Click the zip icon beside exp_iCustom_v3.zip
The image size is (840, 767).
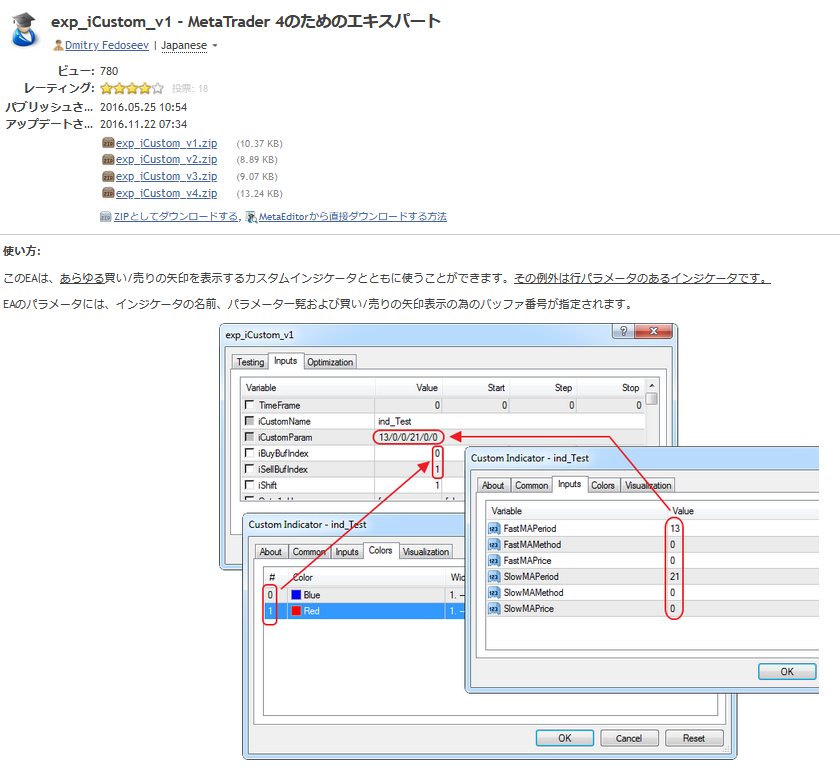coord(108,176)
